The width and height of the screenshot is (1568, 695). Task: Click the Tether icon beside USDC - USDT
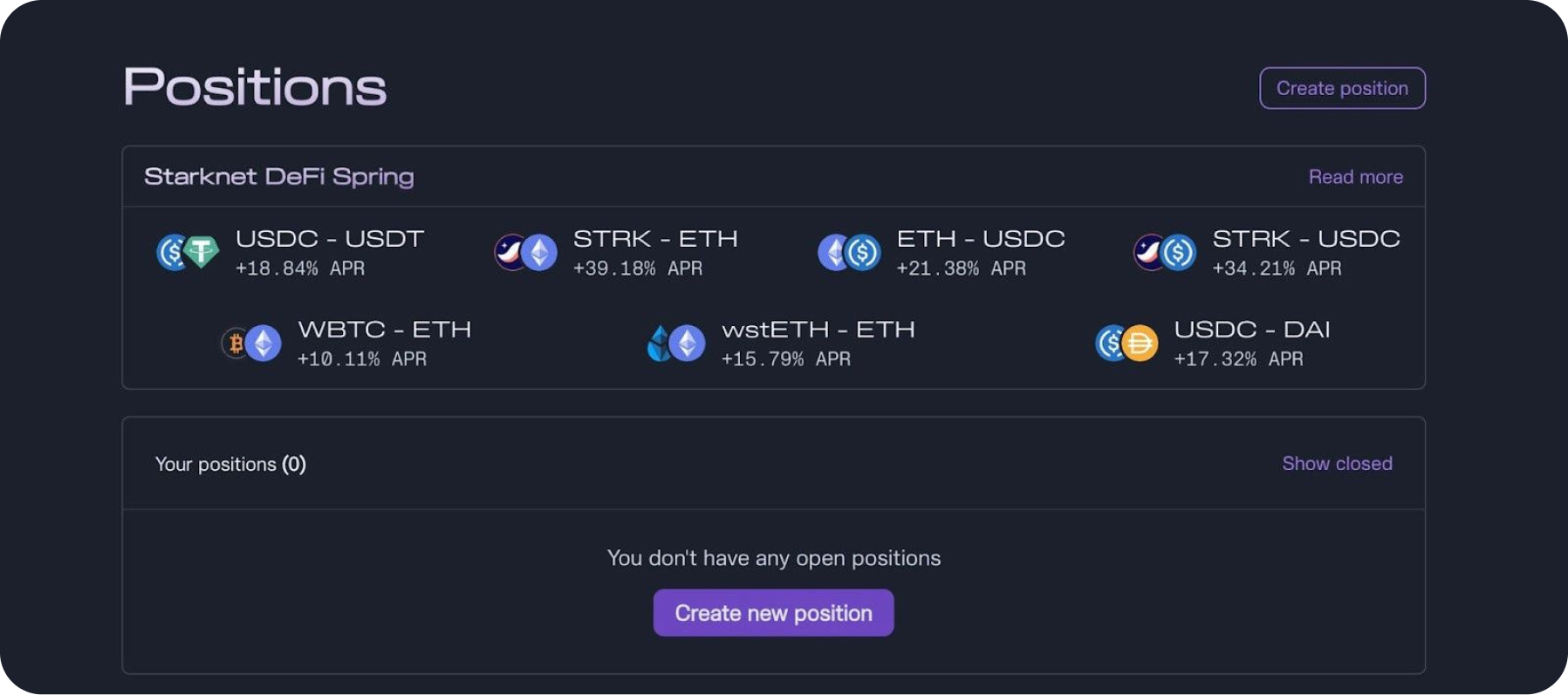tap(202, 253)
